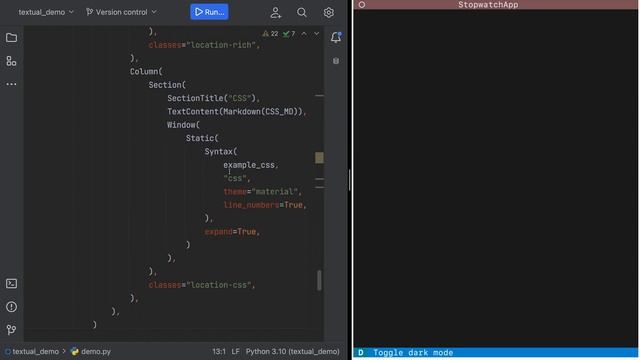This screenshot has width=640, height=360.
Task: Click the warnings indicator showing 22
Action: (x=270, y=34)
